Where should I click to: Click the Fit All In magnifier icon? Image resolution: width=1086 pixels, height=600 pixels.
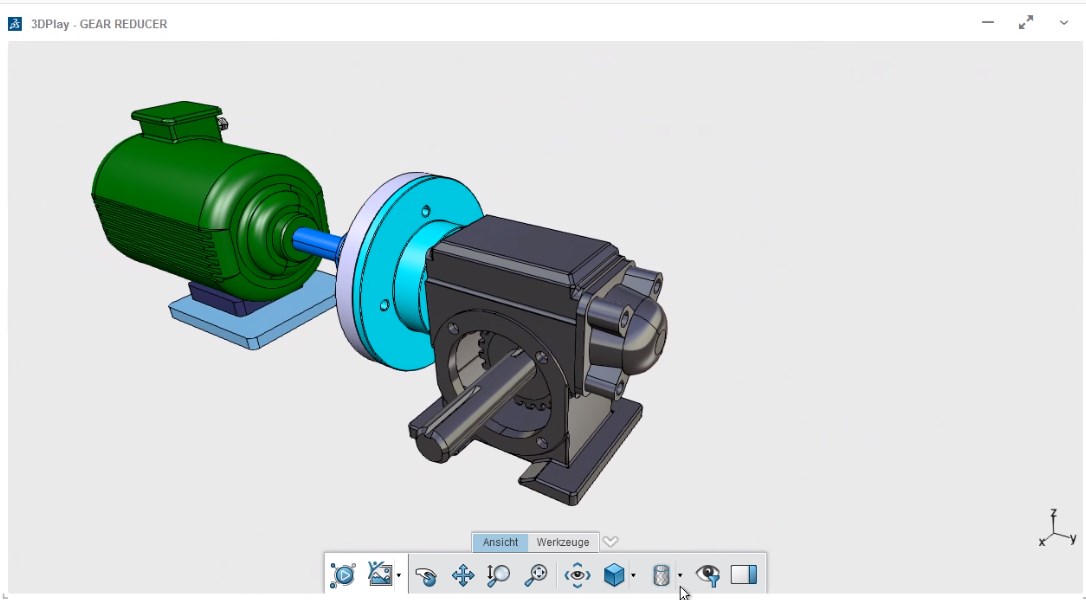coord(536,574)
